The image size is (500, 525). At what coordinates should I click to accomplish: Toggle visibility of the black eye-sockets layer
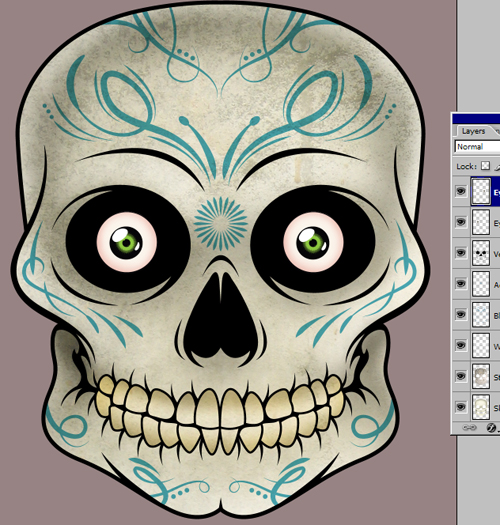(x=461, y=253)
